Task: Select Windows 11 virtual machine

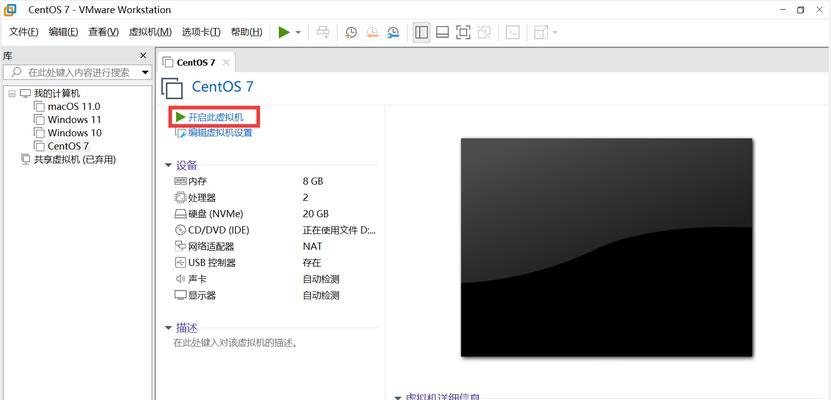Action: point(74,120)
